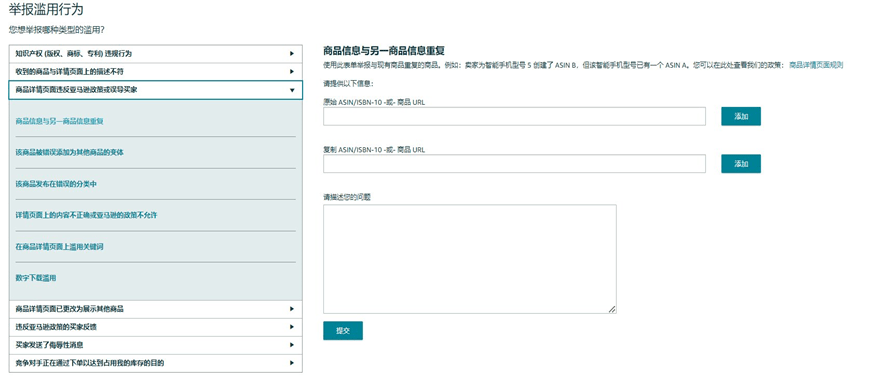Screen dimensions: 873x383
Task: Select 在商品详情页面上滥用关键词 option
Action: pos(60,247)
